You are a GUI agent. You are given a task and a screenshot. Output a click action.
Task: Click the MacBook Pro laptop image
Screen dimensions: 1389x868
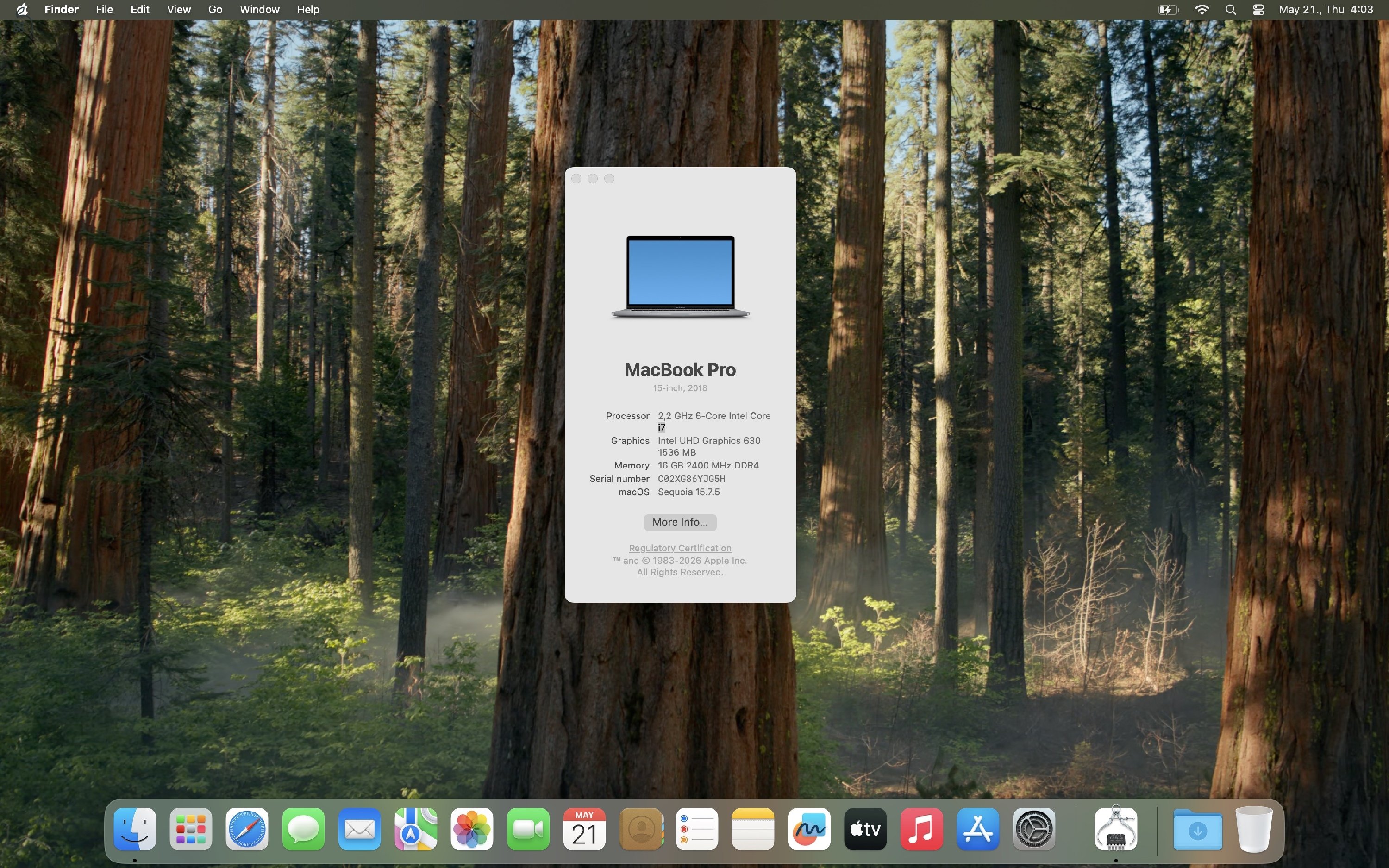tap(680, 277)
